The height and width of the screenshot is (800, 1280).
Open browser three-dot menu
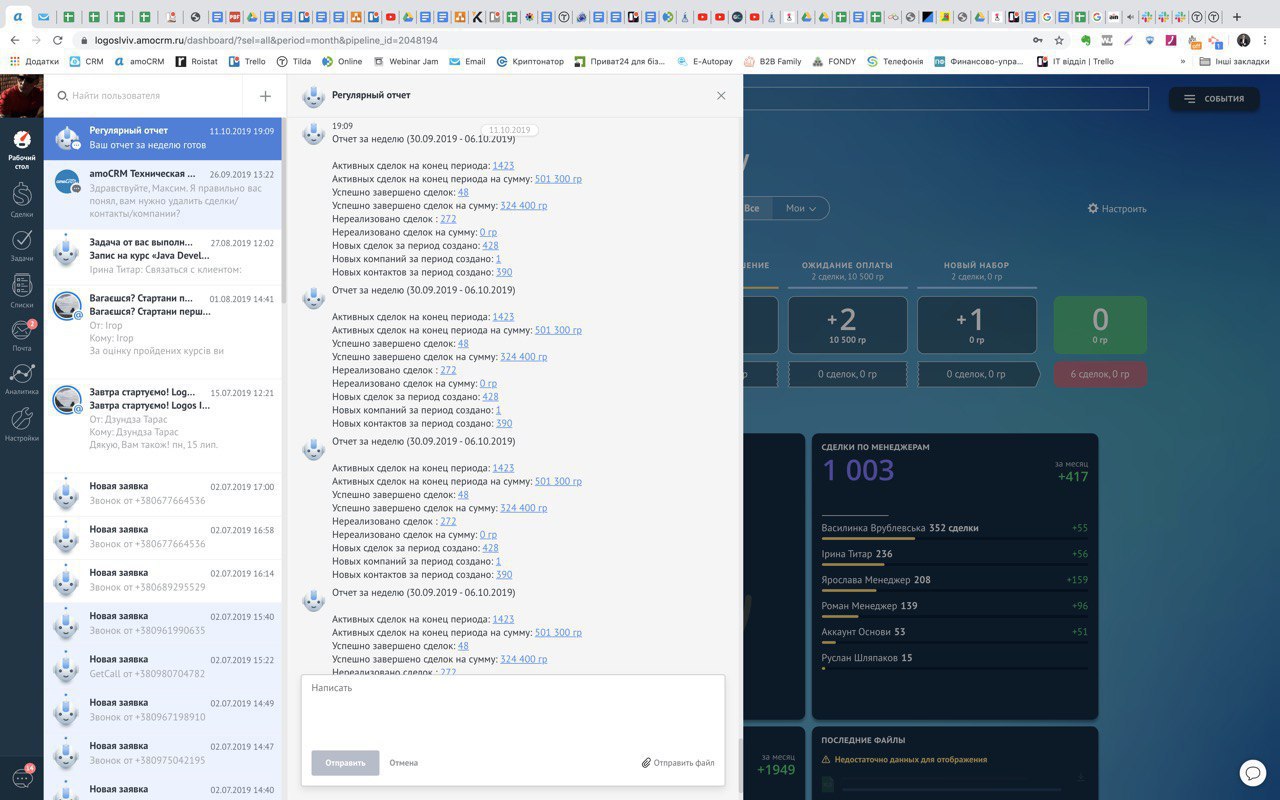click(x=1265, y=40)
